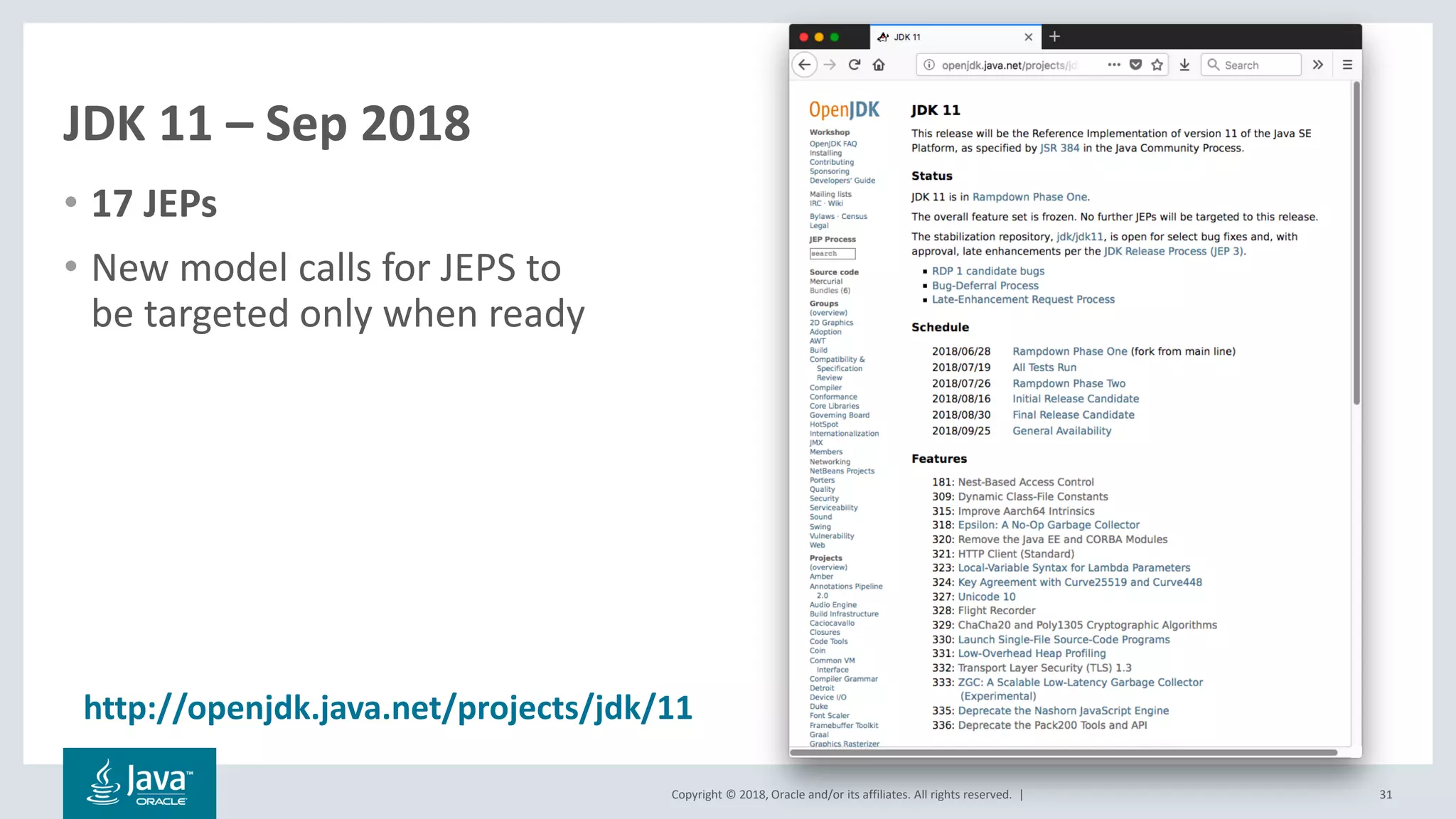This screenshot has width=1456, height=819.
Task: Open HotSpot group sidebar link
Action: (824, 424)
